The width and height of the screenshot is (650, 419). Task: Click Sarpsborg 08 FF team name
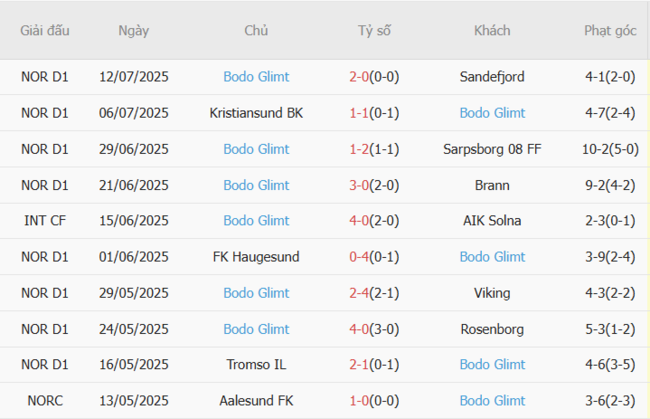click(x=492, y=149)
